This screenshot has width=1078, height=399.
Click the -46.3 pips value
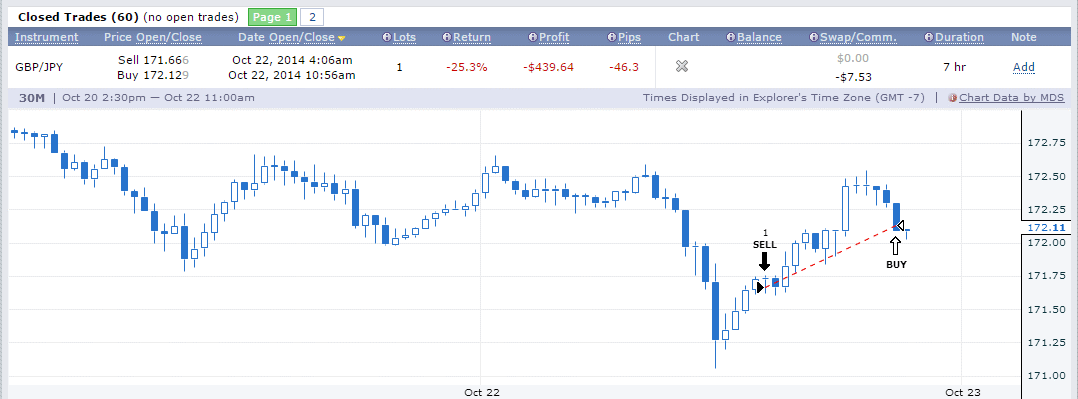click(624, 67)
